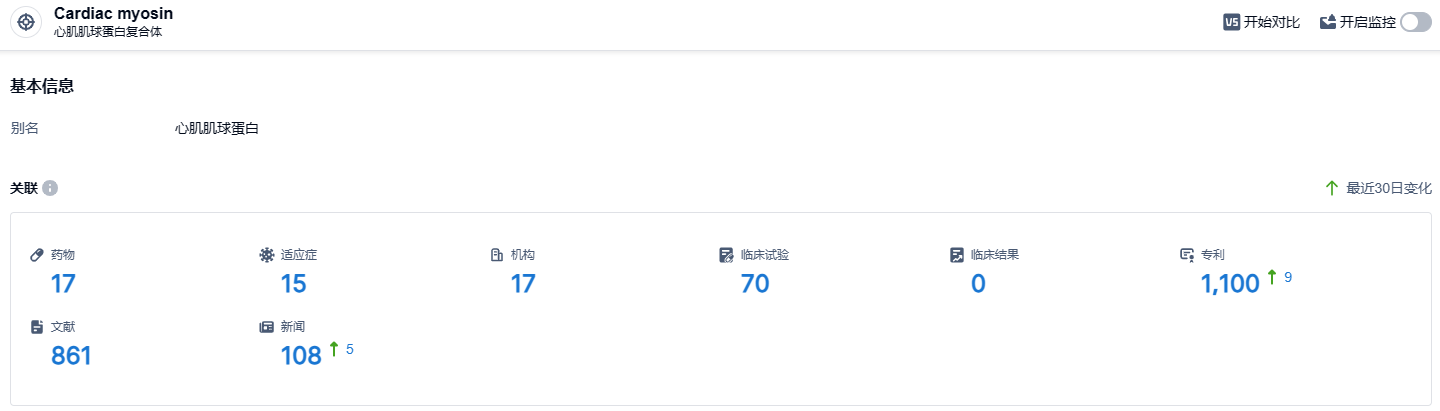1440x411 pixels.
Task: View the 861 literature results
Action: (71, 355)
